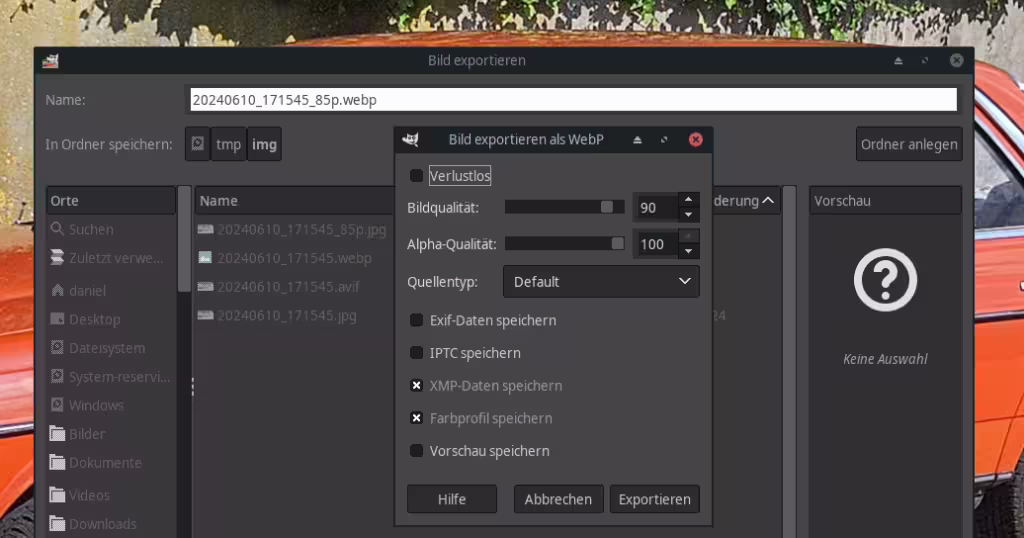Roll up the WebP dialog with the eject icon

click(637, 140)
